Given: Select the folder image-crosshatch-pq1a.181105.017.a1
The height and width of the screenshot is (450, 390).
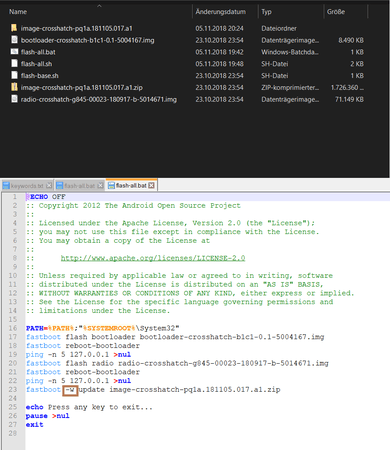Looking at the screenshot, I should pyautogui.click(x=77, y=28).
